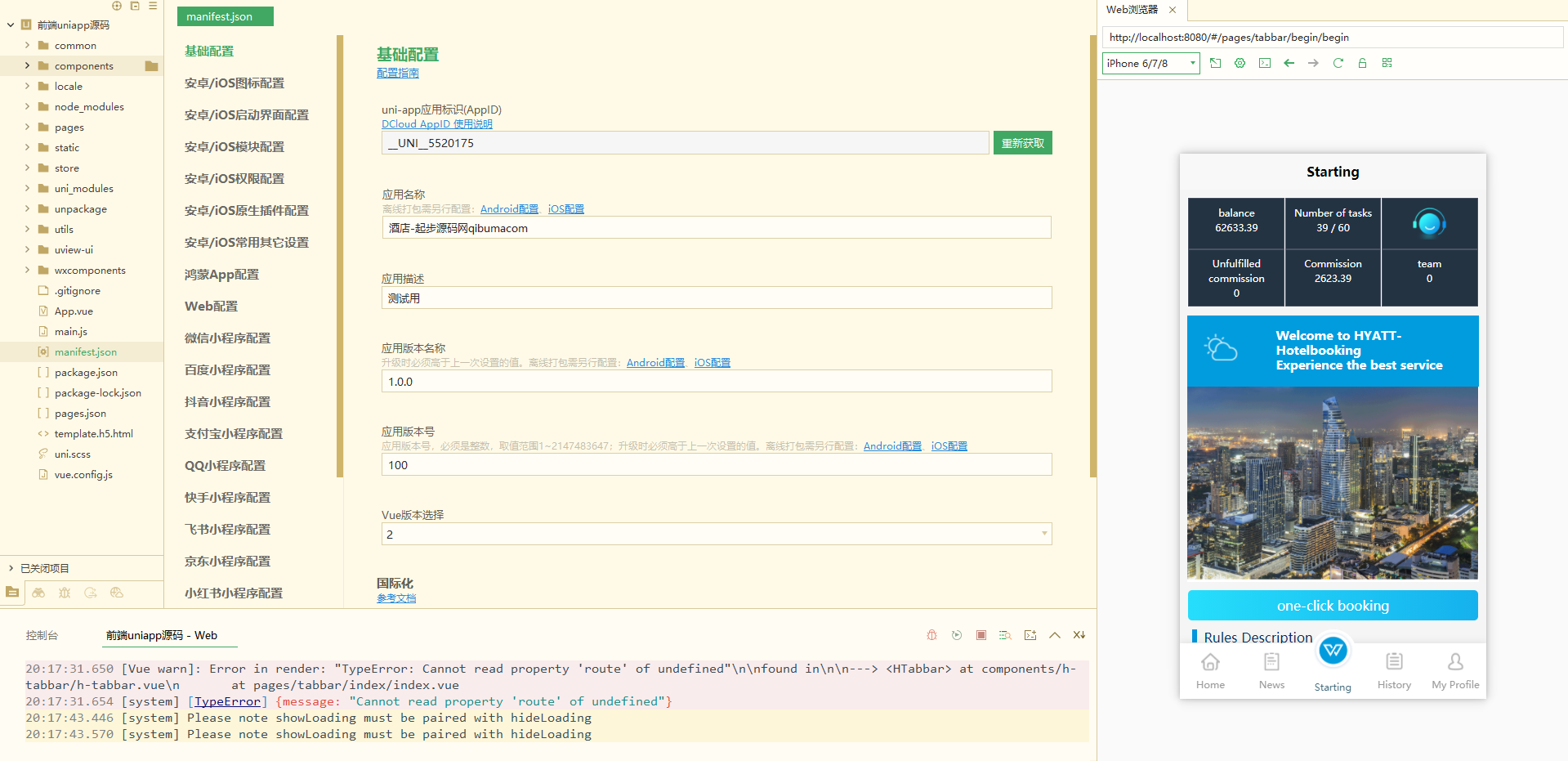Open the iPhone 6/7/8 device dropdown
The image size is (1568, 761).
tap(1150, 64)
